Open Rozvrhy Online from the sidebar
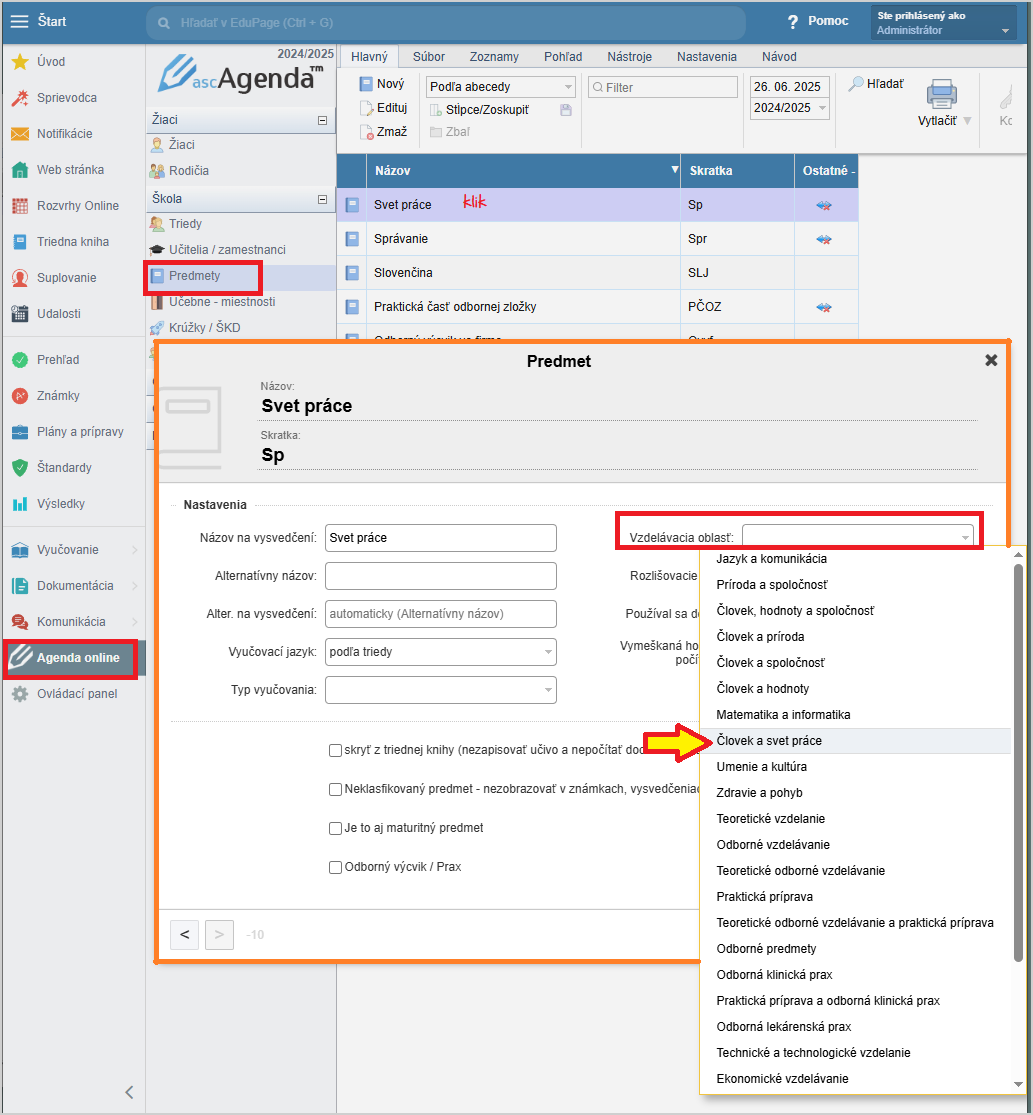The width and height of the screenshot is (1033, 1115). 20,206
